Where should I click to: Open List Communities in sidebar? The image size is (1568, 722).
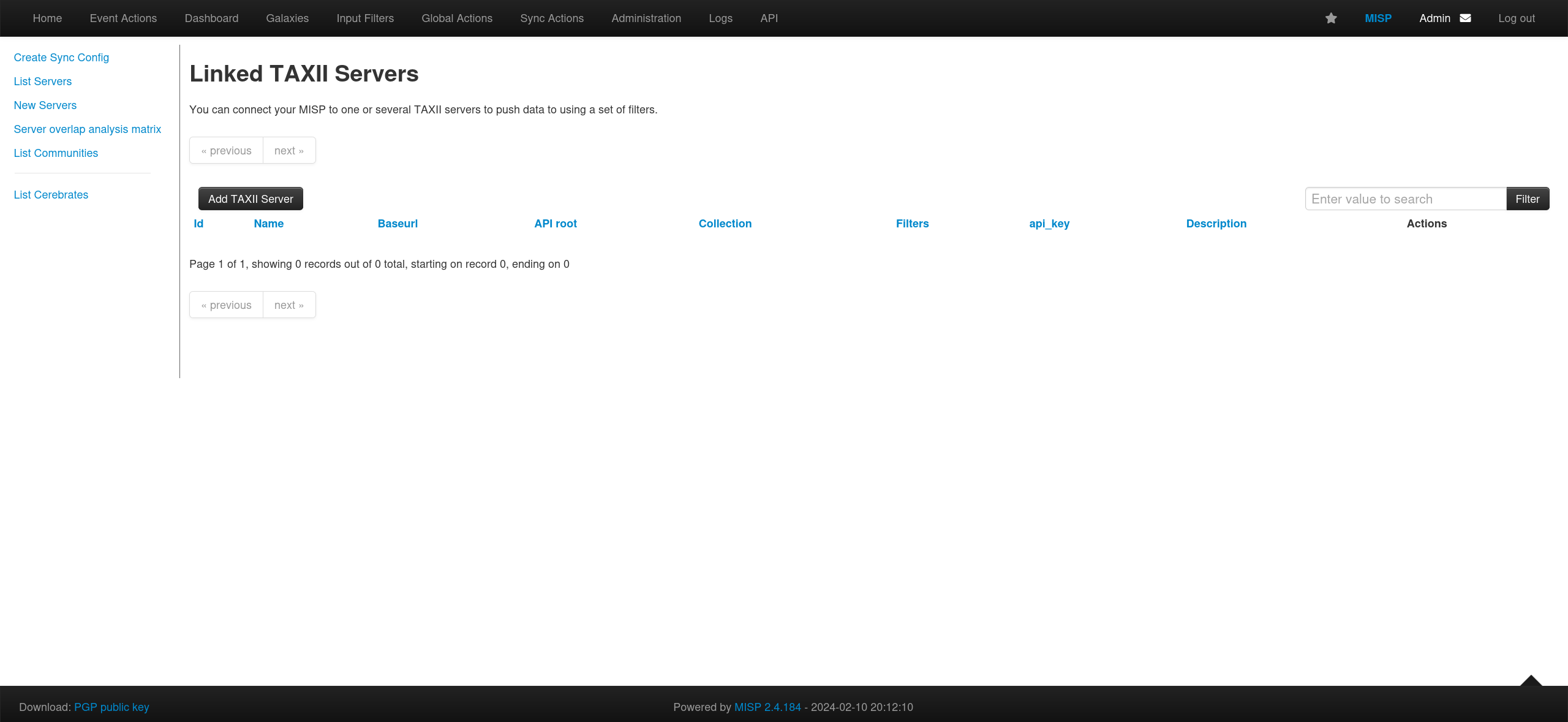[x=56, y=153]
